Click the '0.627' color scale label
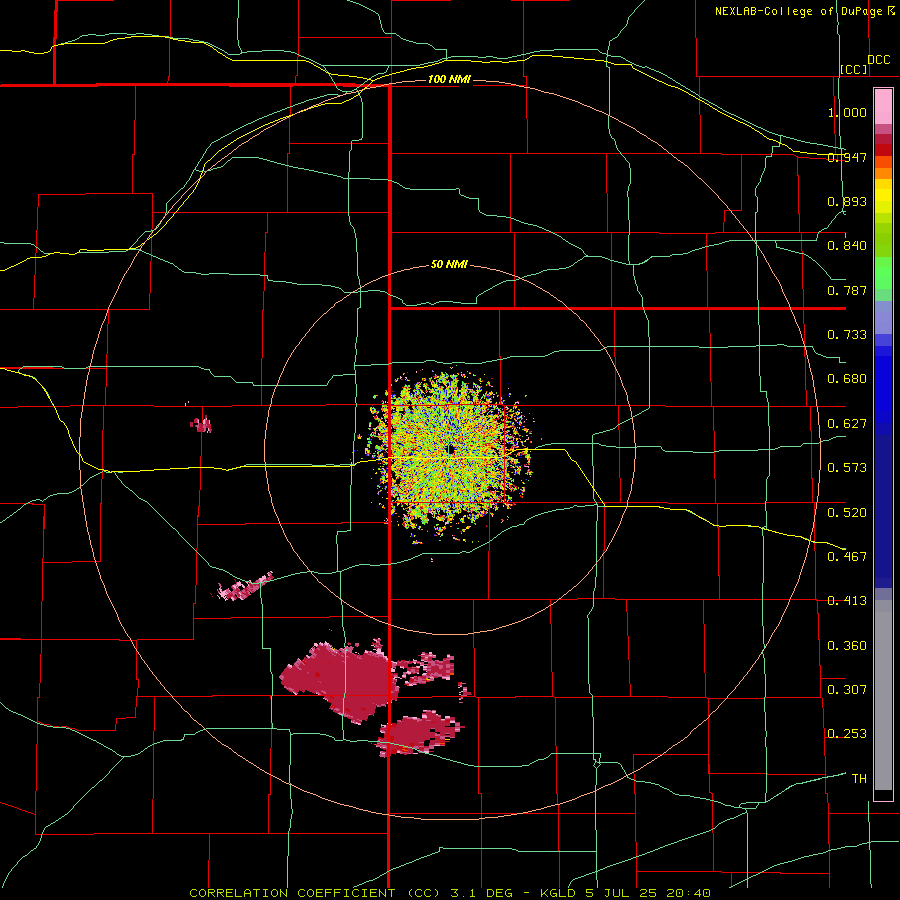 [847, 424]
